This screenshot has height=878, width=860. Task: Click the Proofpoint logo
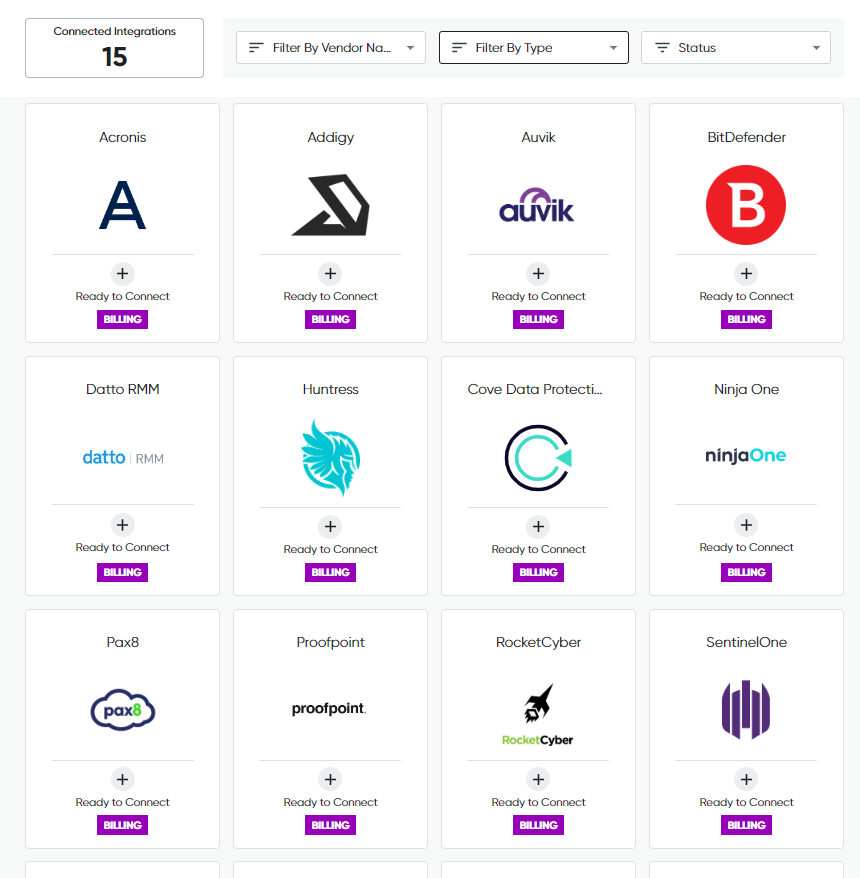330,709
